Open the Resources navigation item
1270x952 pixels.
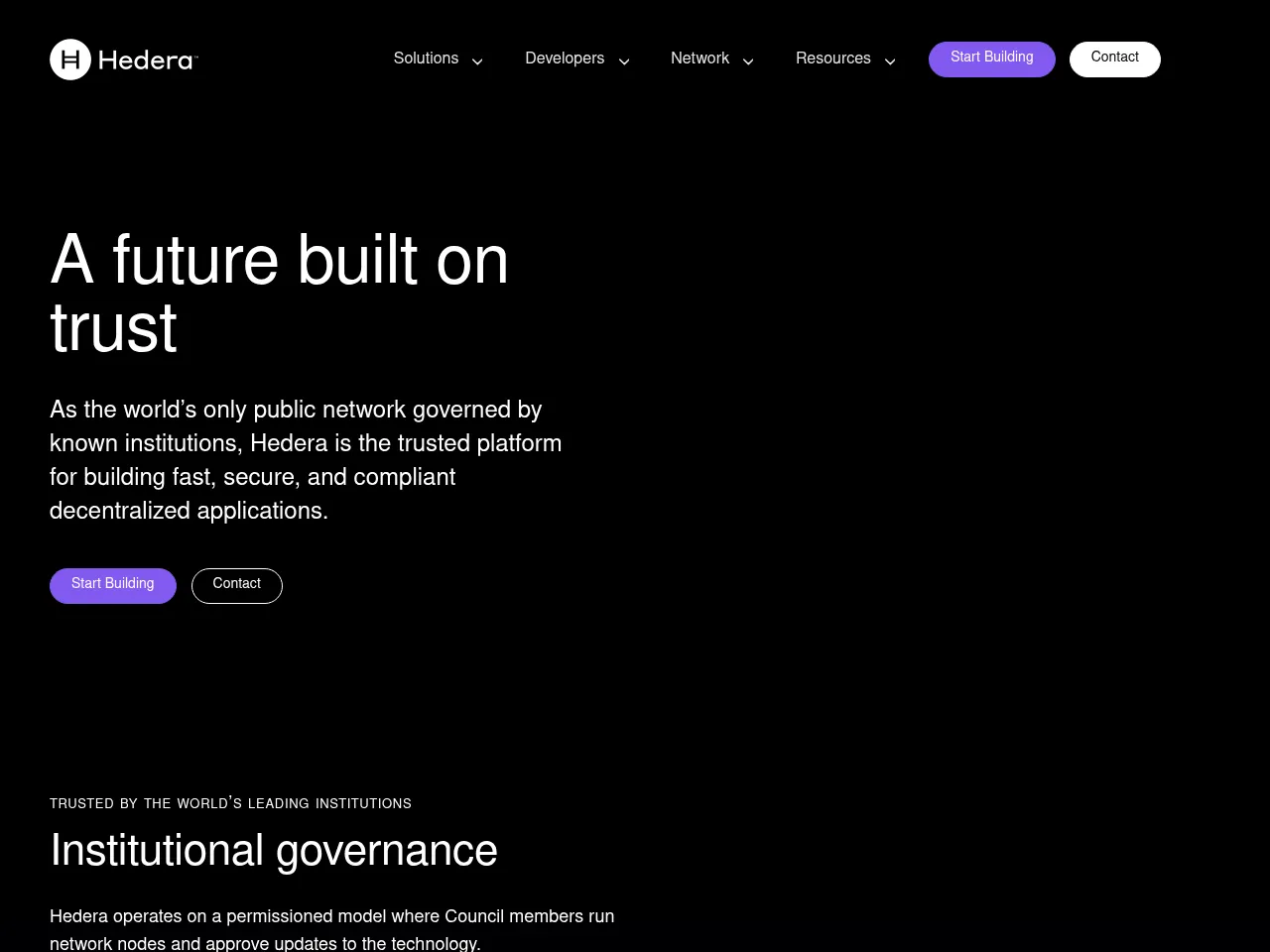point(832,59)
